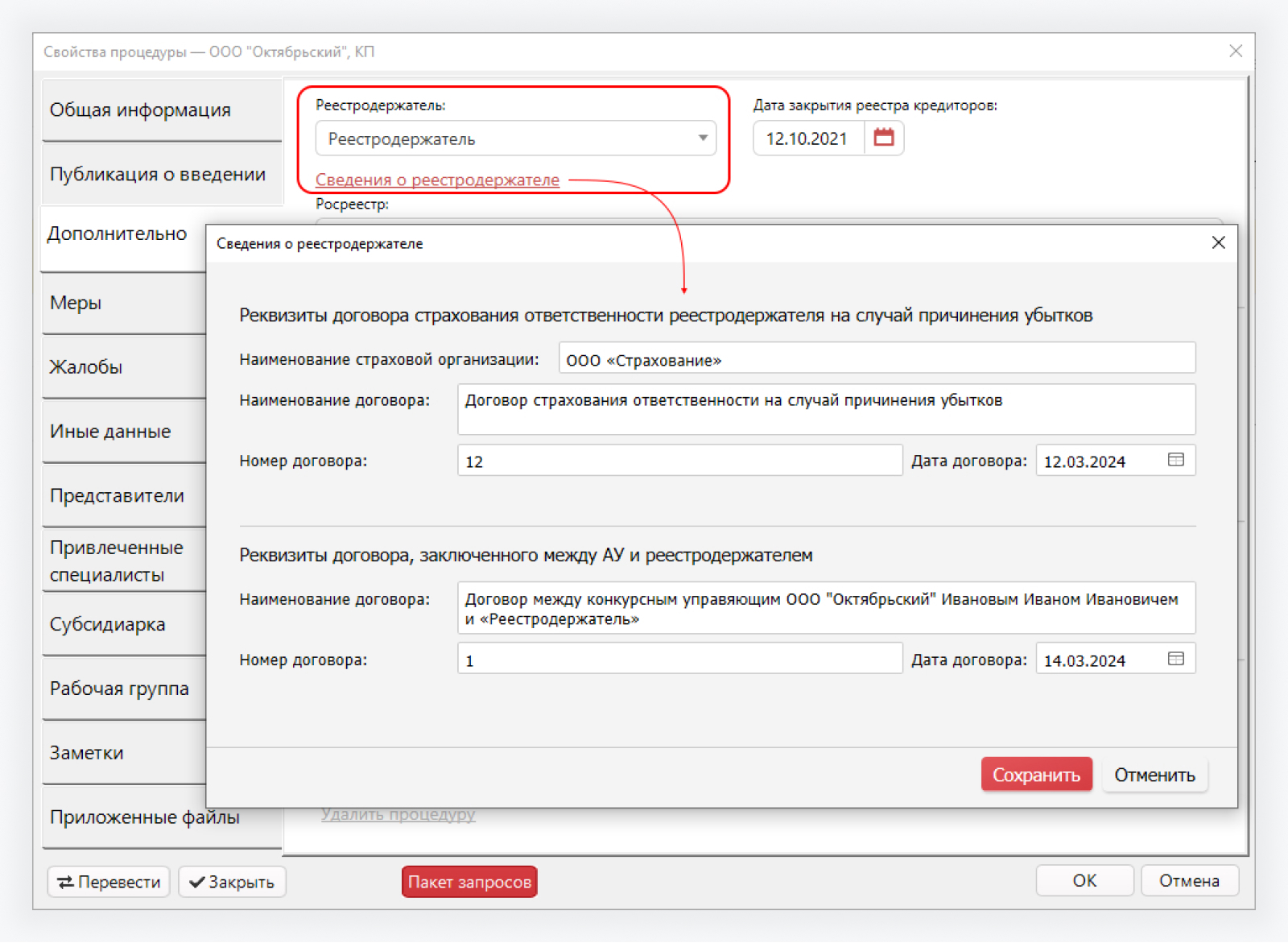This screenshot has width=1288, height=943.
Task: Close the Сведения о реестродержателе dialog
Action: point(1218,242)
